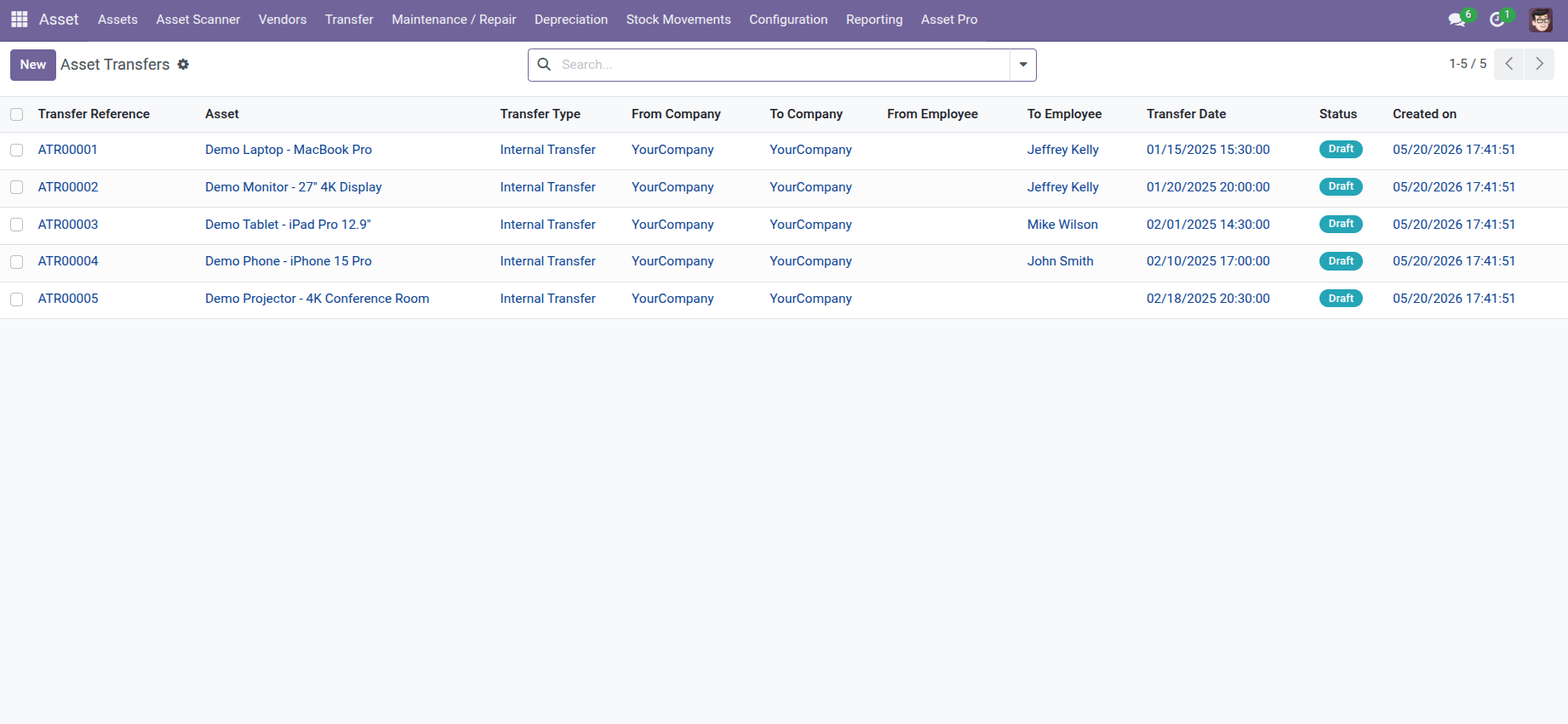Click Demo Laptop - MacBook Pro asset cell
1568x724 pixels.
[289, 150]
